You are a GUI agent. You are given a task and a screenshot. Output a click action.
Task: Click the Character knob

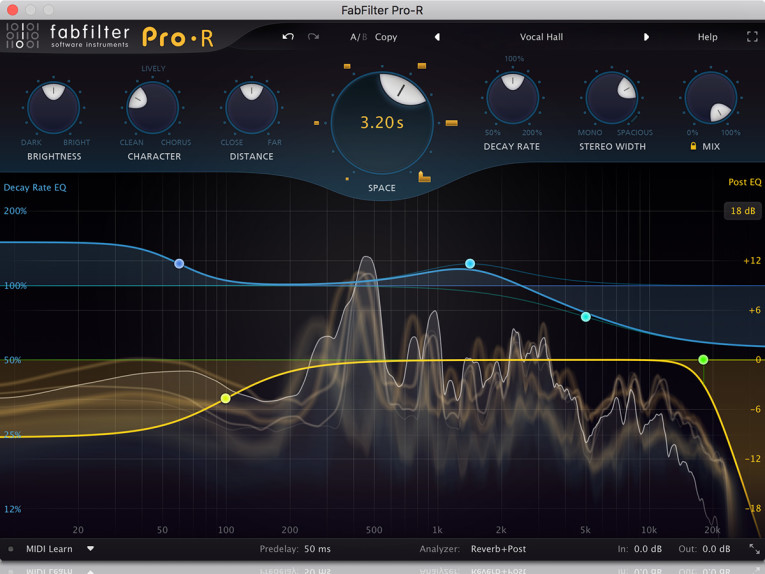(153, 107)
